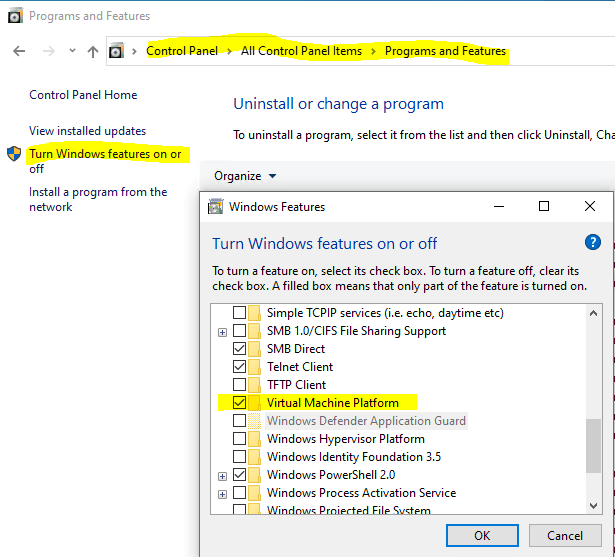Image resolution: width=615 pixels, height=557 pixels.
Task: Uncheck Virtual Machine Platform checkbox
Action: pyautogui.click(x=239, y=402)
